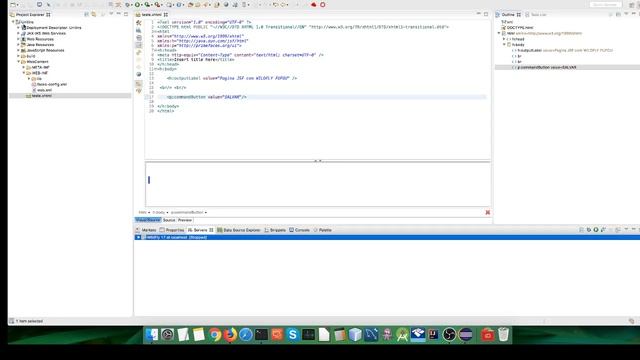Expand the Java Resources node
640x360 pixels.
click(x=18, y=45)
